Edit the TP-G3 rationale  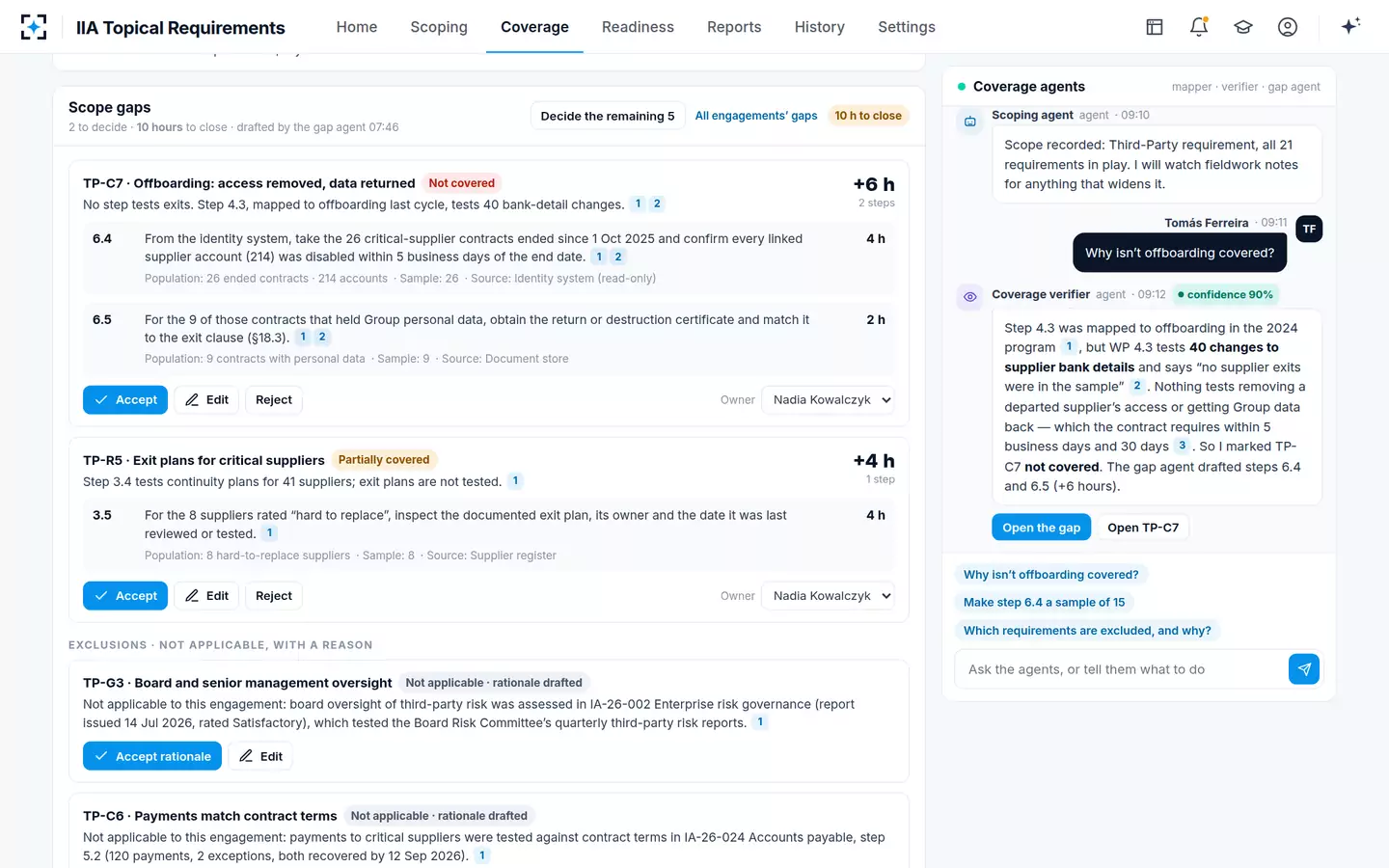coord(260,756)
